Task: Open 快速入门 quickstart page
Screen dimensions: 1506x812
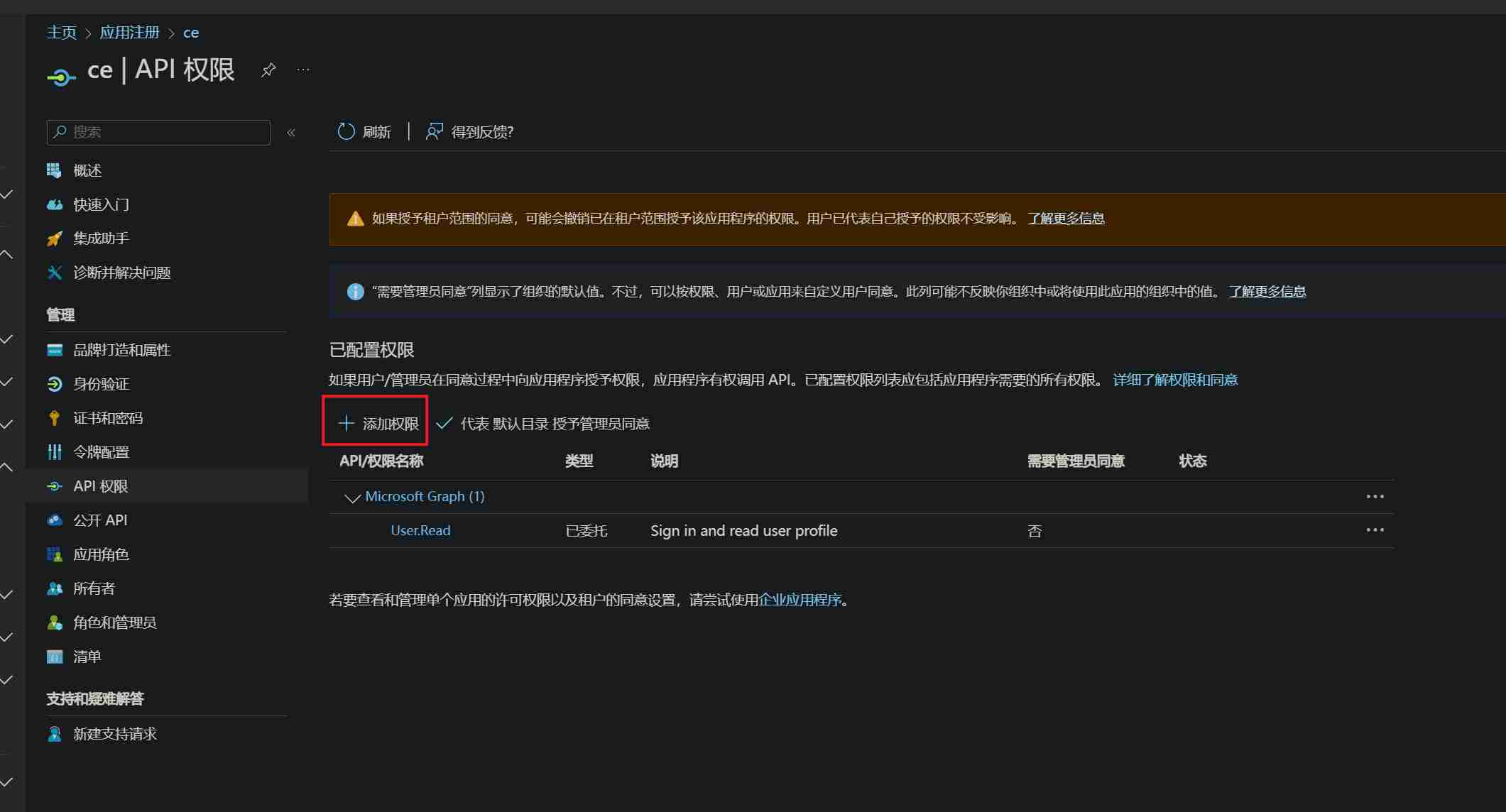Action: tap(101, 204)
